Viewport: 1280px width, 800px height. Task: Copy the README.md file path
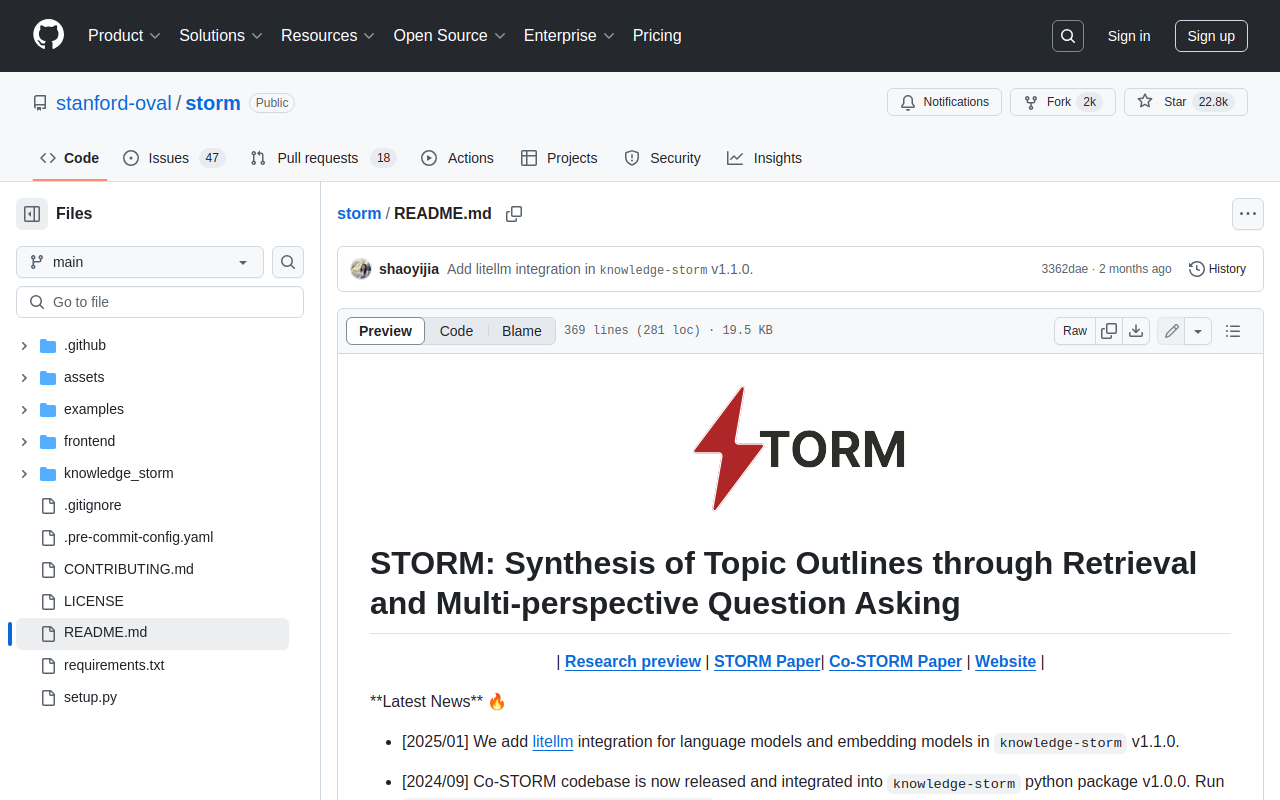click(x=514, y=214)
